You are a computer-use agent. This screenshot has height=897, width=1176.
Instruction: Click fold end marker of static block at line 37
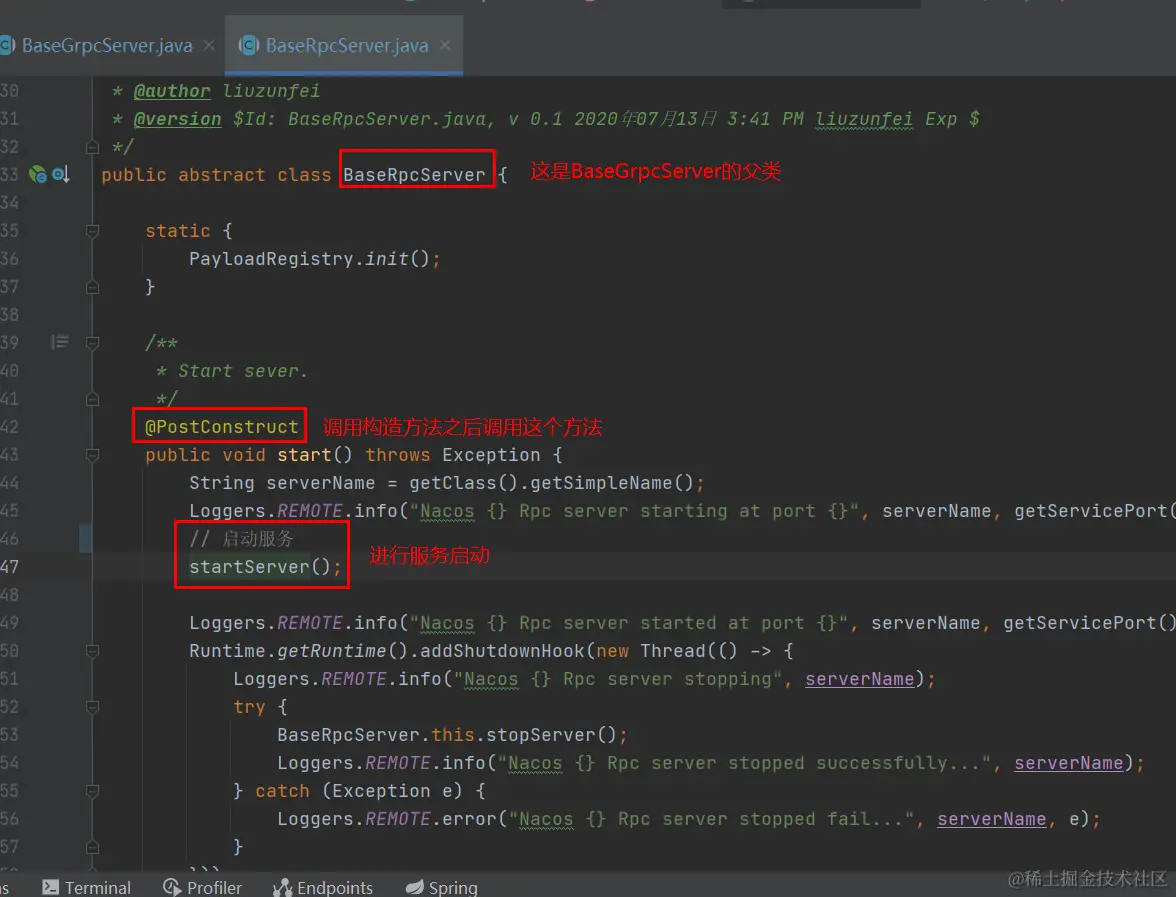[92, 287]
